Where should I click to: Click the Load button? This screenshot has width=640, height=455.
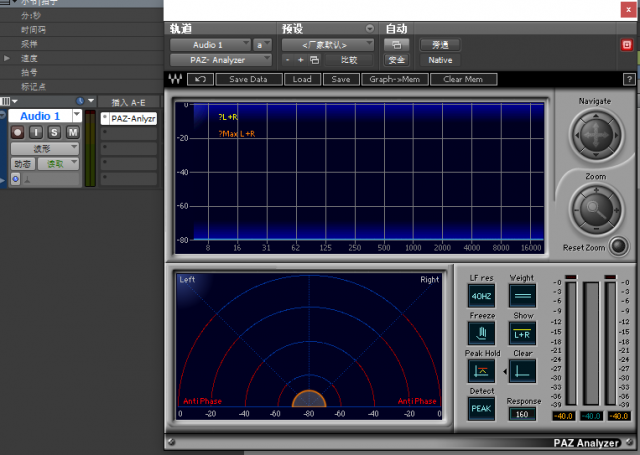tap(302, 79)
